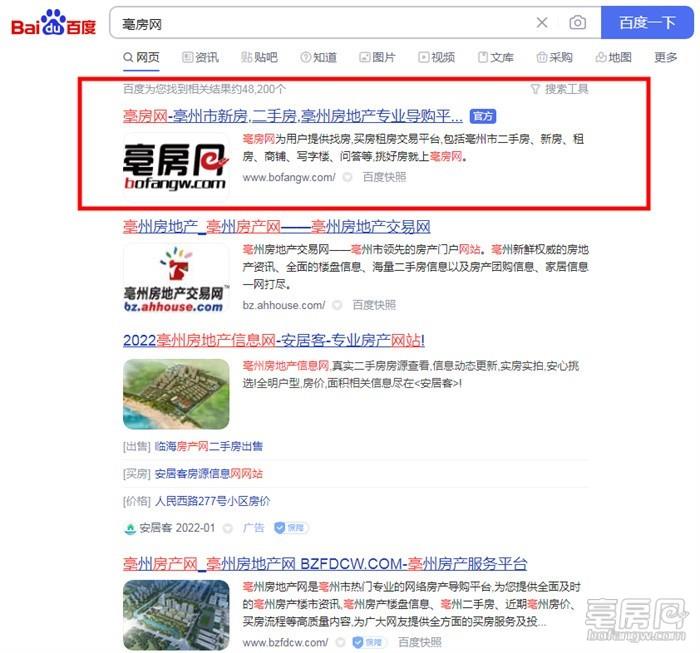Click the 安居客 2022-01 source text
Image resolution: width=700 pixels, height=653 pixels.
coord(177,528)
